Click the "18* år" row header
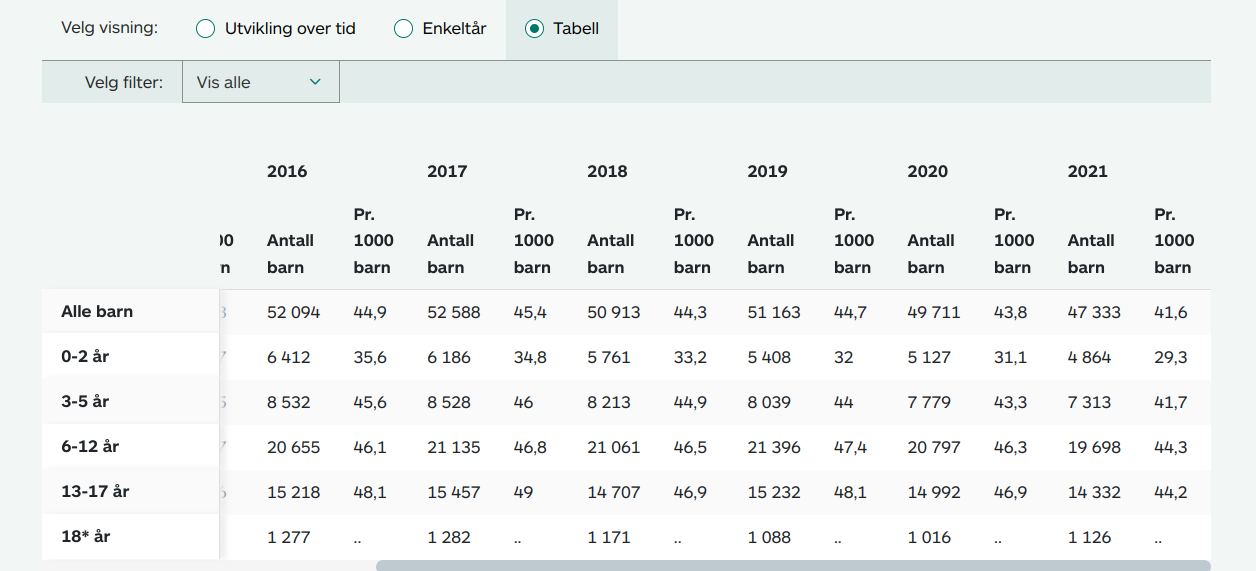 coord(86,537)
